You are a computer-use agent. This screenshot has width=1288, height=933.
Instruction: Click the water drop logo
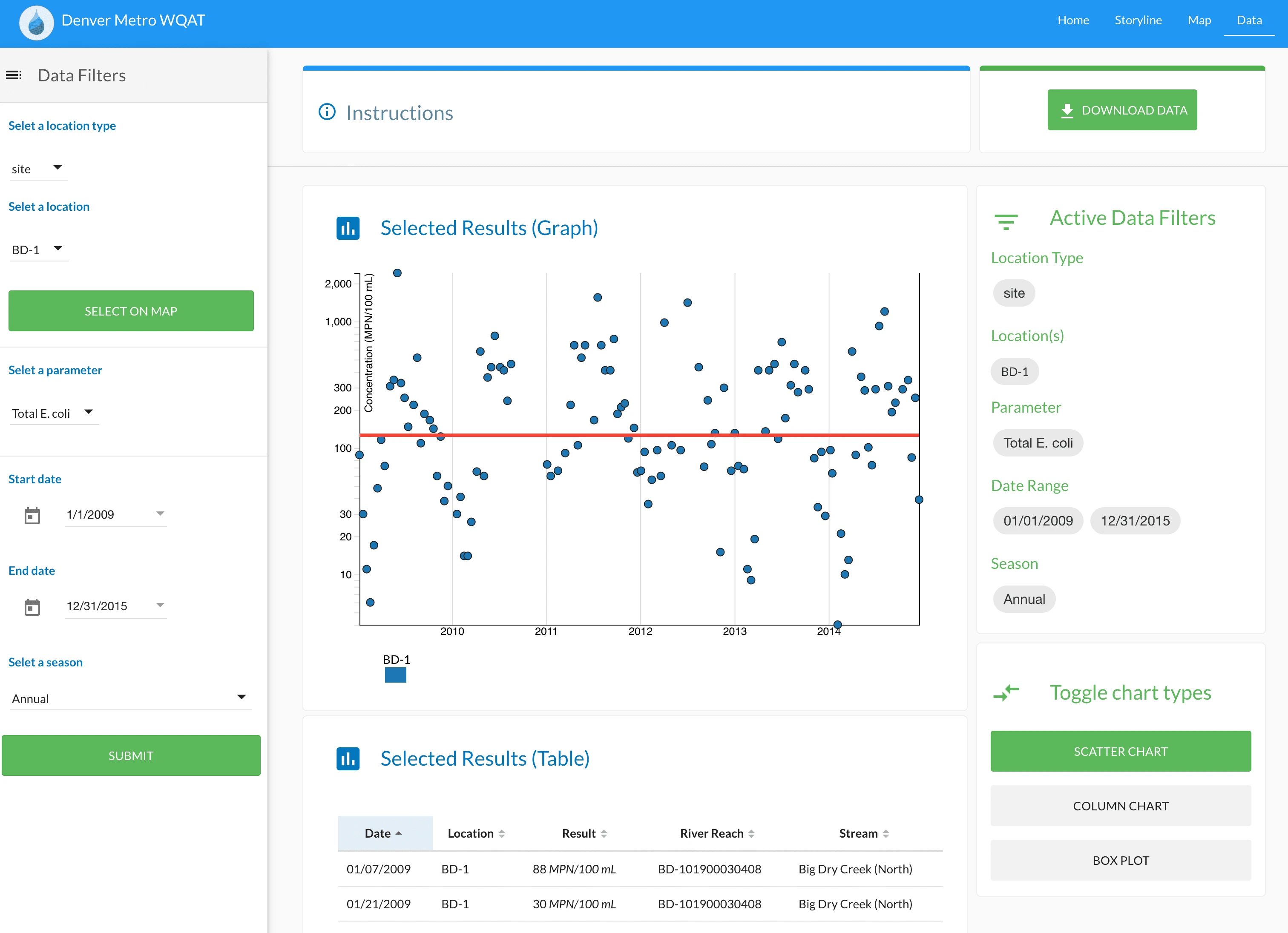(36, 22)
